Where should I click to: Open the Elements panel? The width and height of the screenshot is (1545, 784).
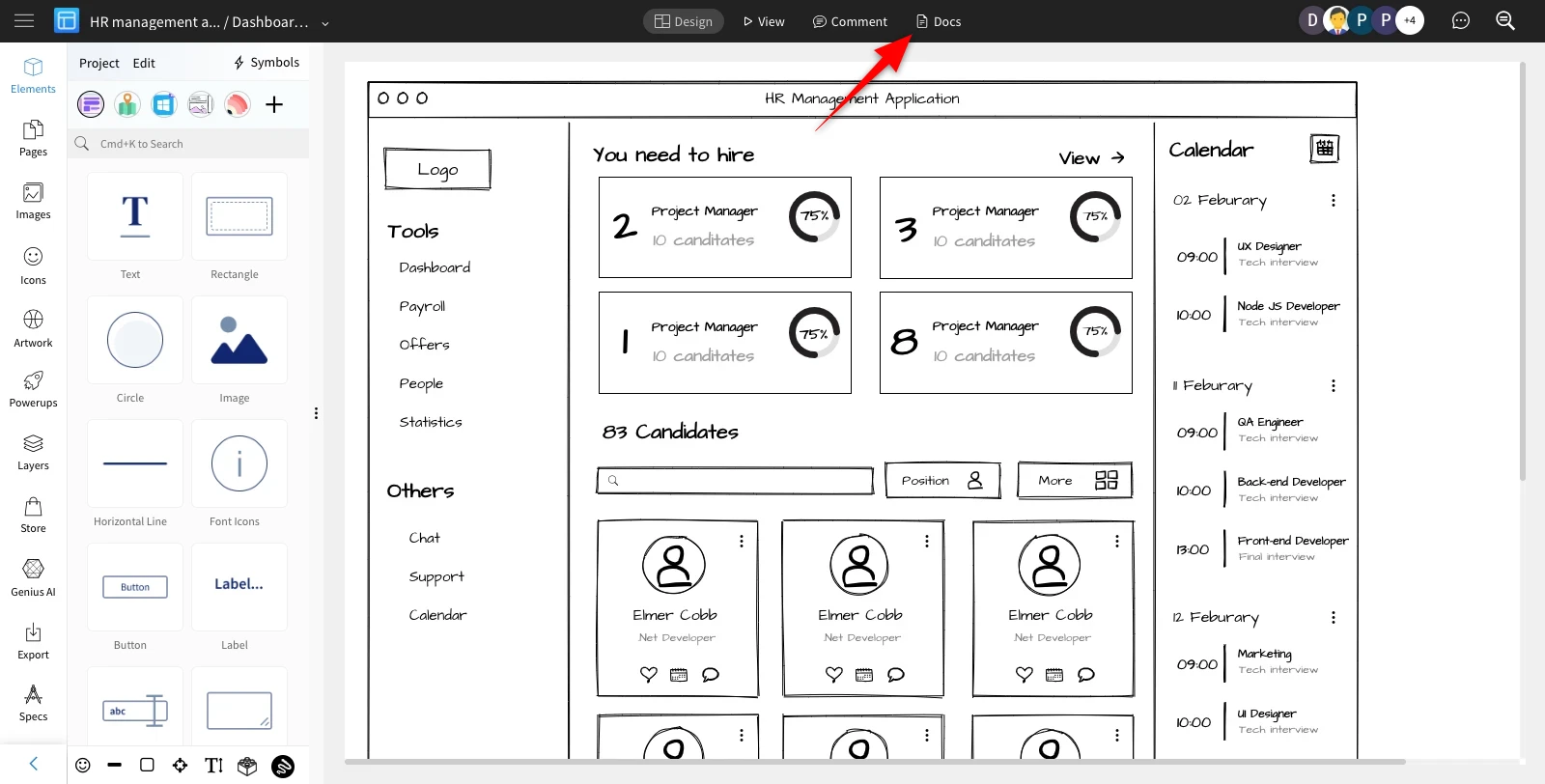tap(33, 75)
